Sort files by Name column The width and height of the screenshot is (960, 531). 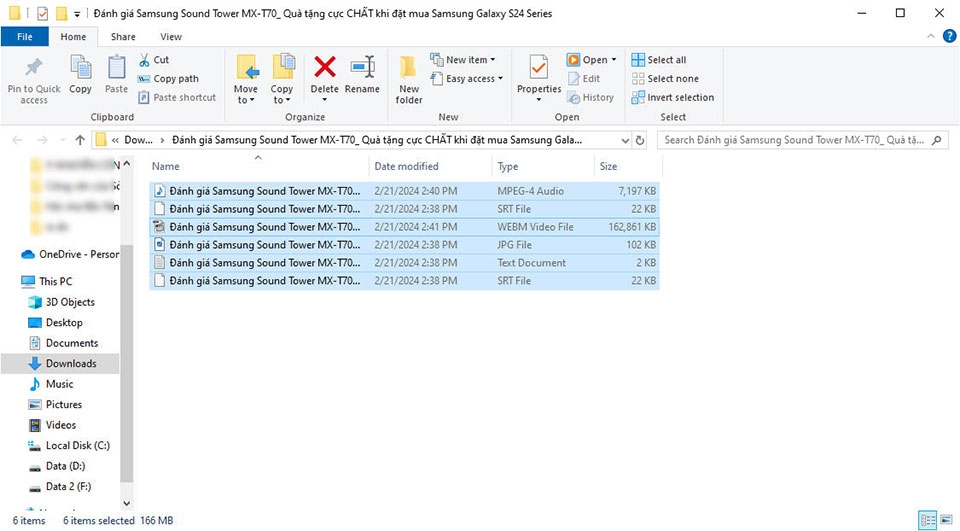pyautogui.click(x=259, y=167)
